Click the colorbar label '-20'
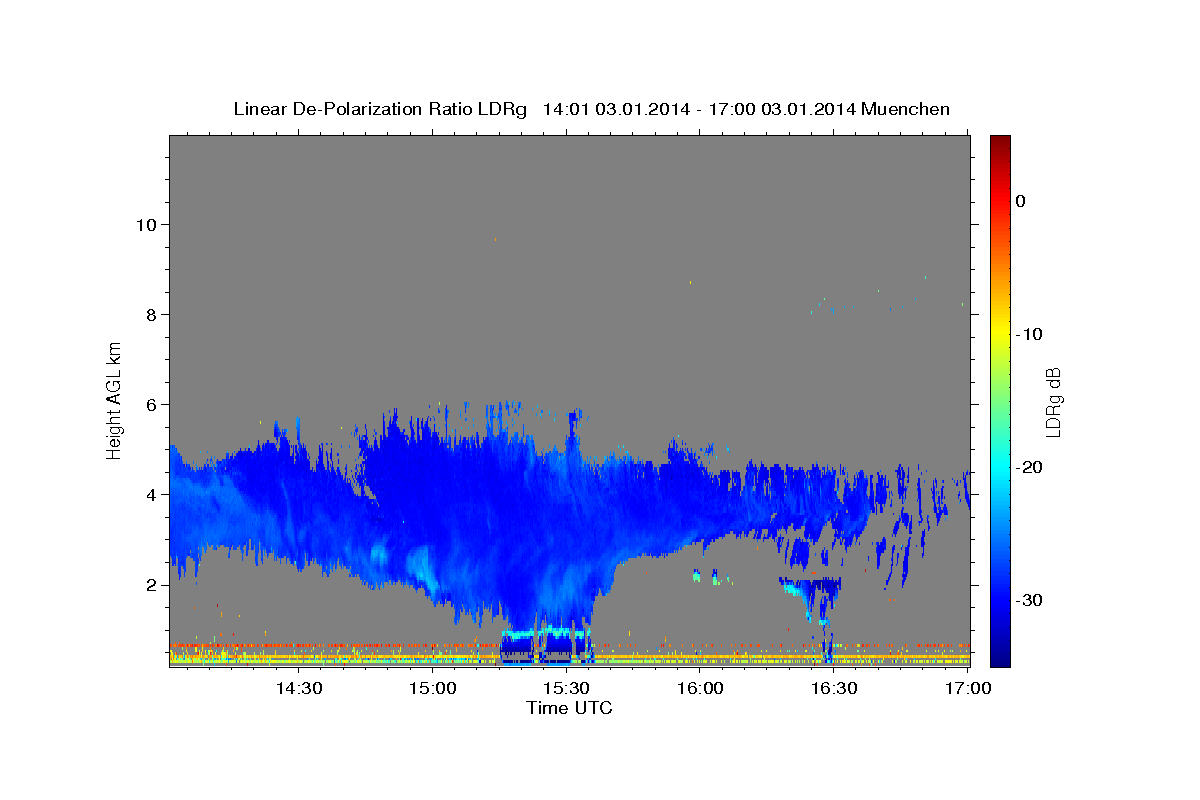This screenshot has height=800, width=1200. (1029, 467)
